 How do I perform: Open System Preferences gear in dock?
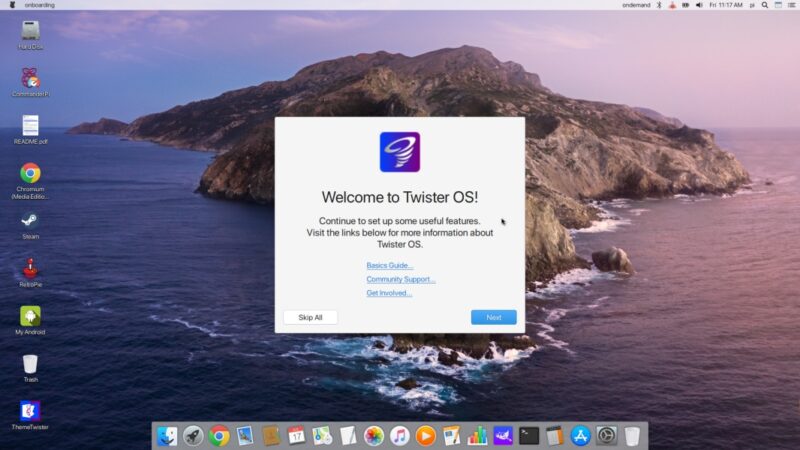click(x=607, y=436)
